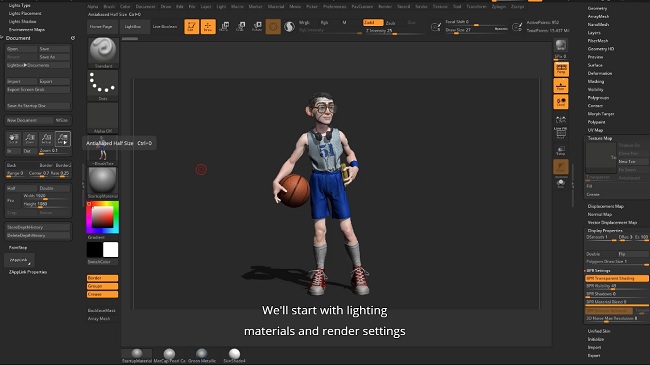Expand the Polygroups subpalette
This screenshot has height=365, width=650.
pos(598,97)
